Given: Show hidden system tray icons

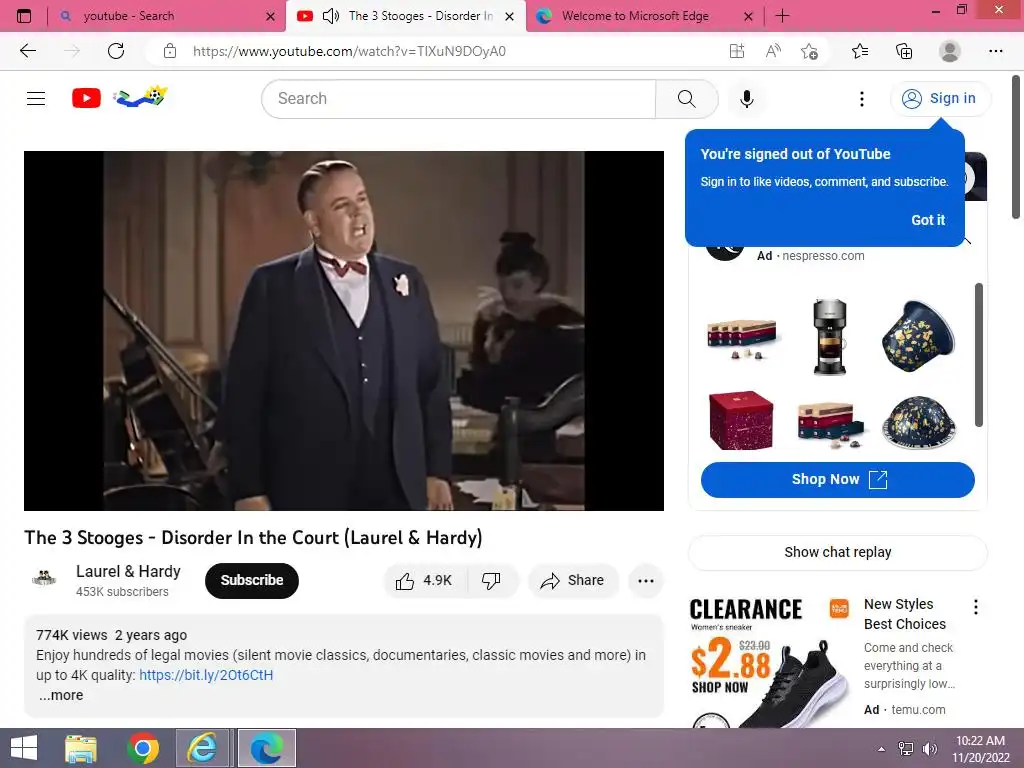Looking at the screenshot, I should tap(881, 749).
